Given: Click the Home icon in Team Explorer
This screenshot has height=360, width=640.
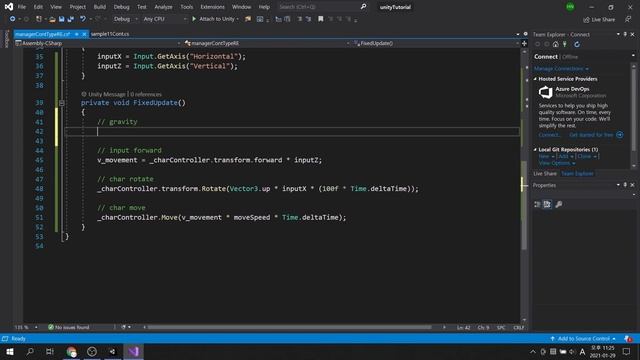Looking at the screenshot, I should pyautogui.click(x=556, y=44).
